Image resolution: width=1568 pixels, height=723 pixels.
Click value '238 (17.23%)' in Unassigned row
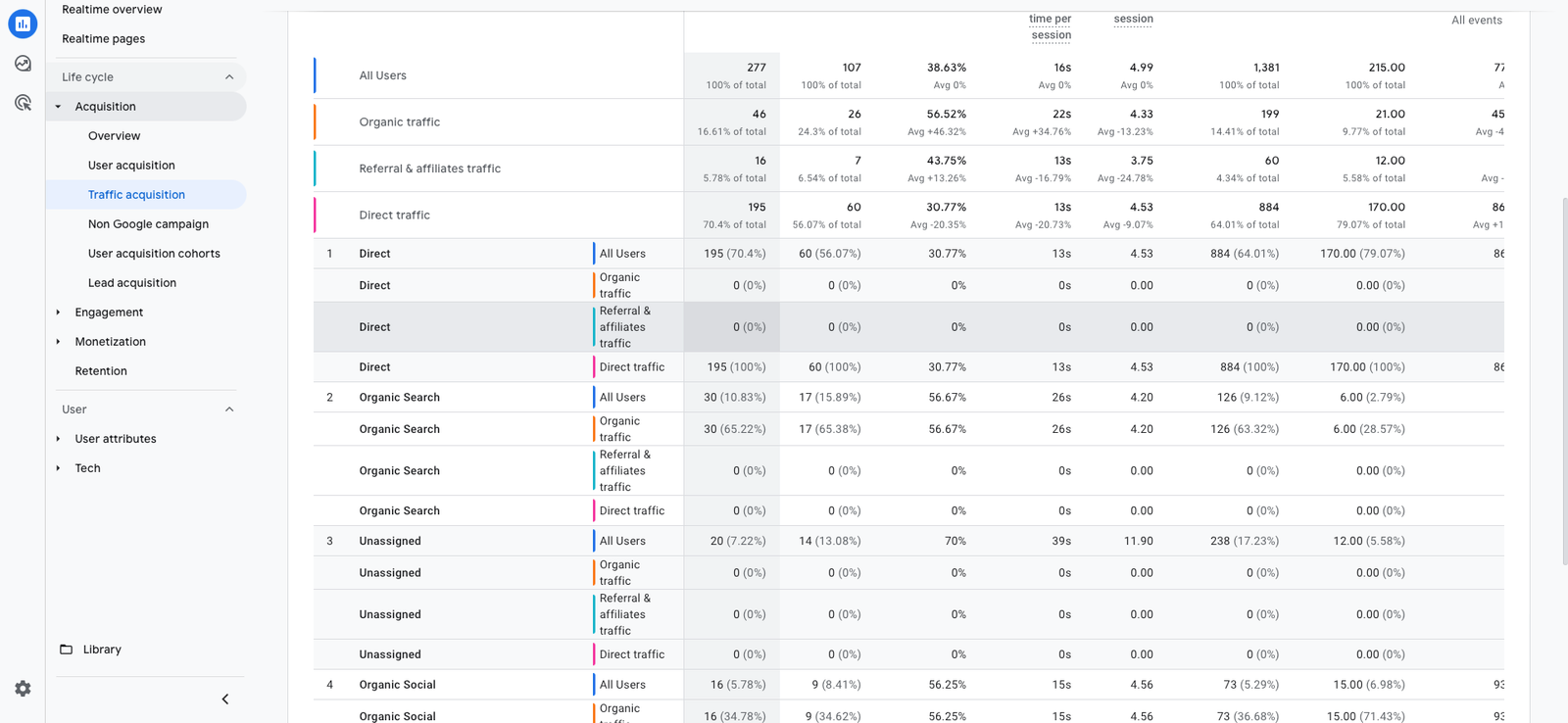click(x=1245, y=541)
